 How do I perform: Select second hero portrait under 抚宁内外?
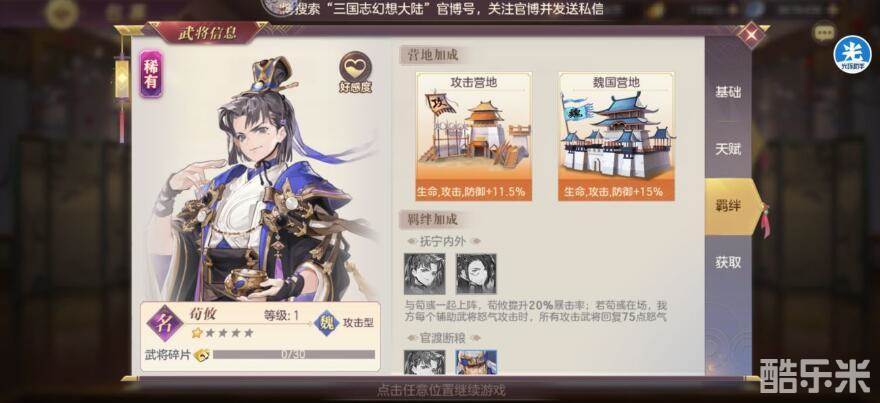point(476,273)
